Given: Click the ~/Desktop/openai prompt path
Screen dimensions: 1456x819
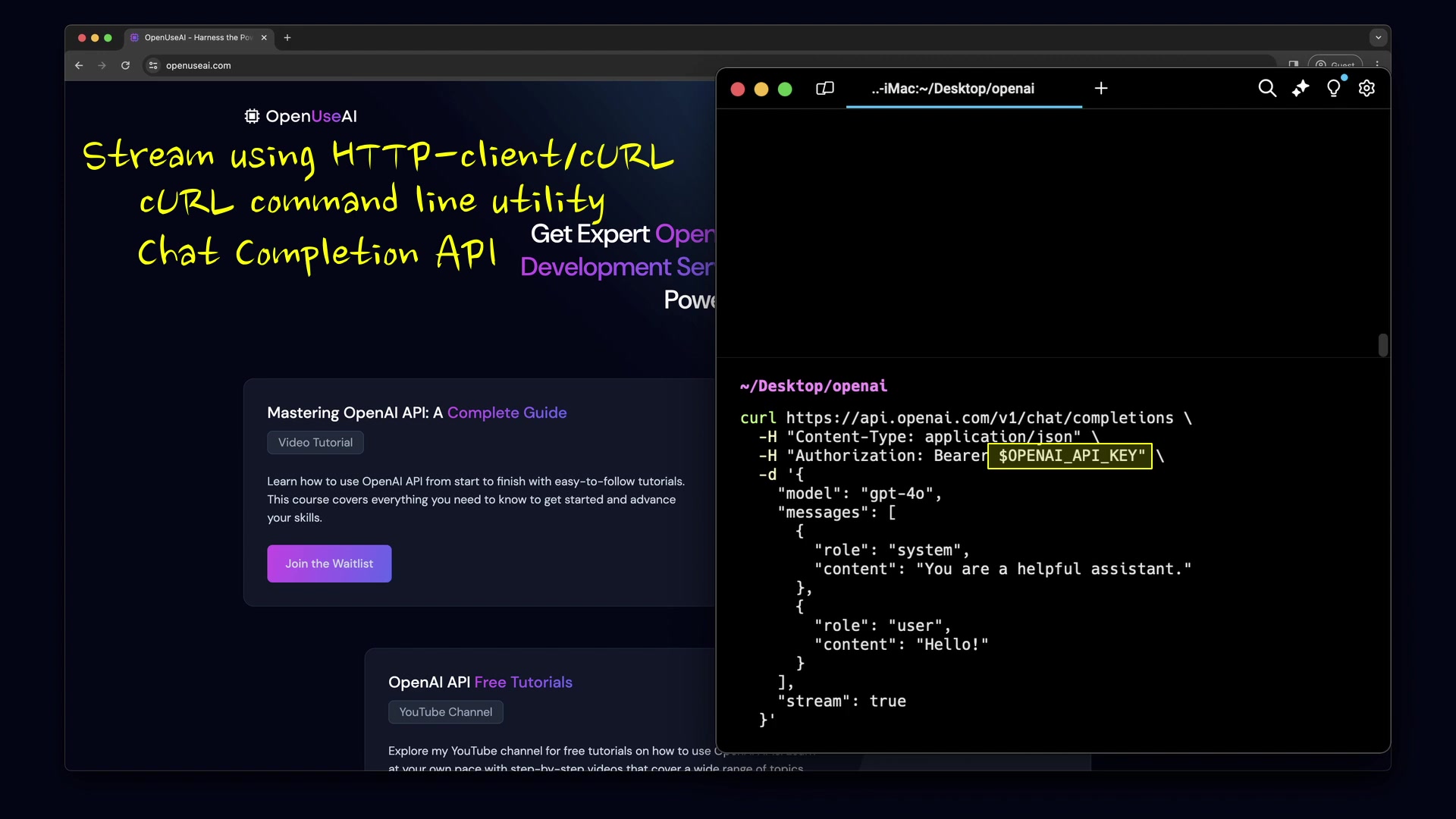Looking at the screenshot, I should 814,386.
